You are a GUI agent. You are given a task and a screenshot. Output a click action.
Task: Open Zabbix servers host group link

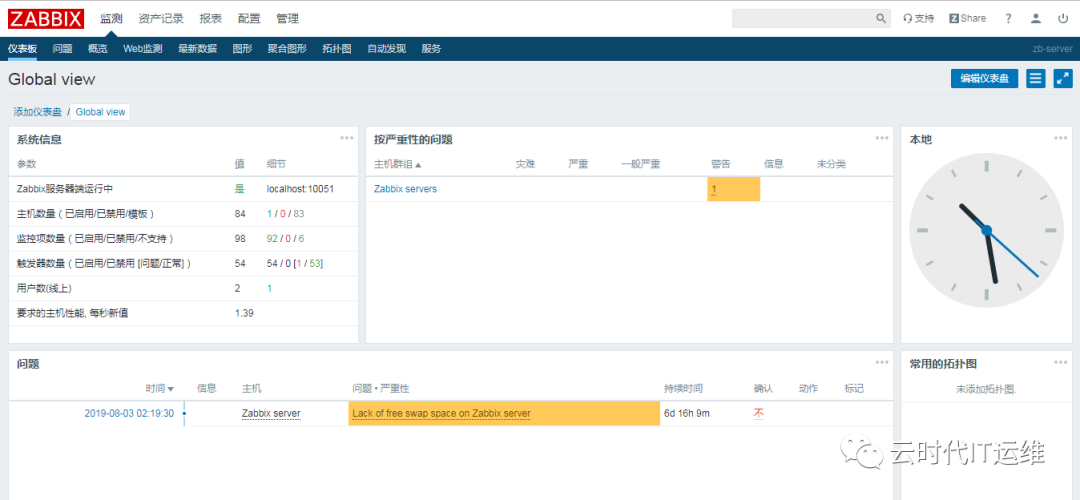[405, 189]
